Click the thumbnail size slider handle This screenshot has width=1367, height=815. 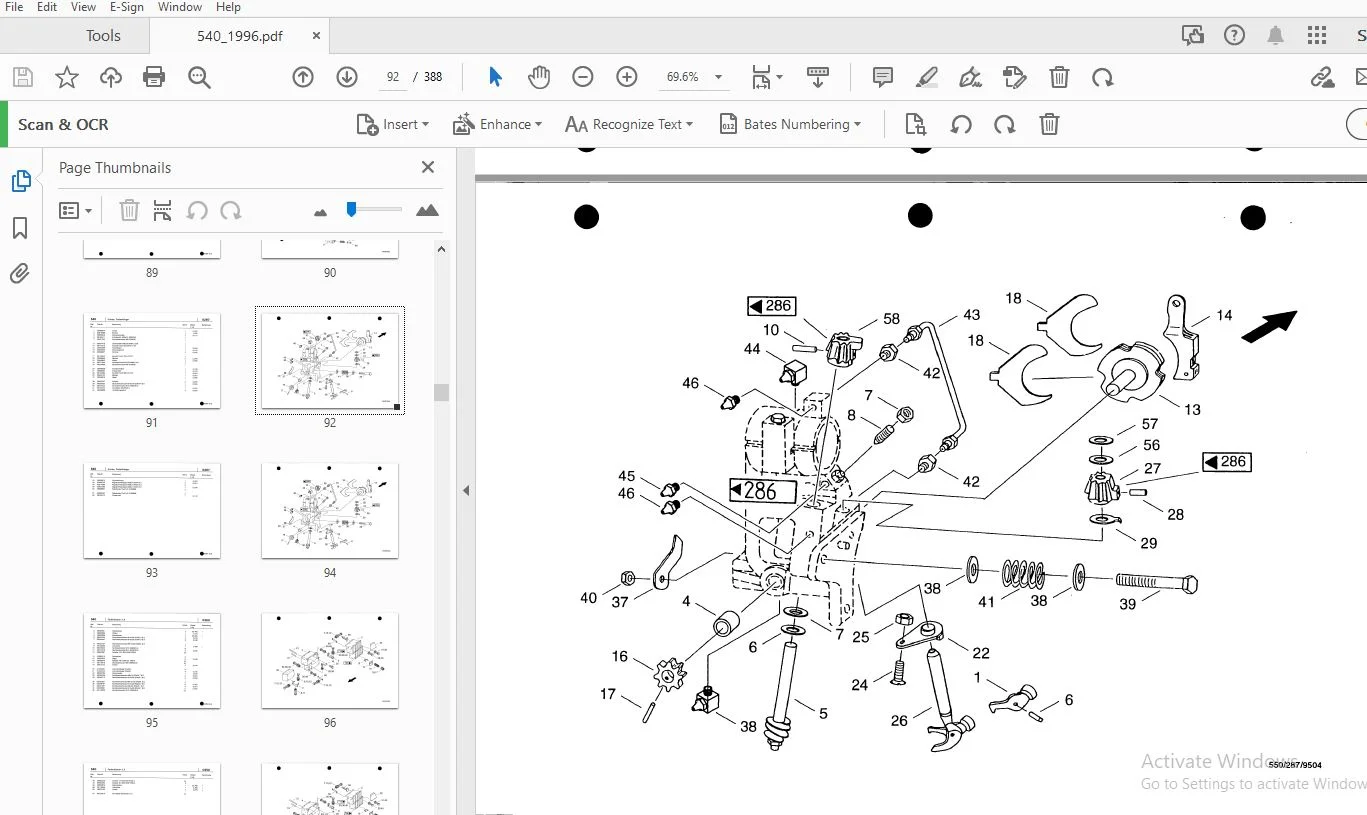[x=351, y=209]
